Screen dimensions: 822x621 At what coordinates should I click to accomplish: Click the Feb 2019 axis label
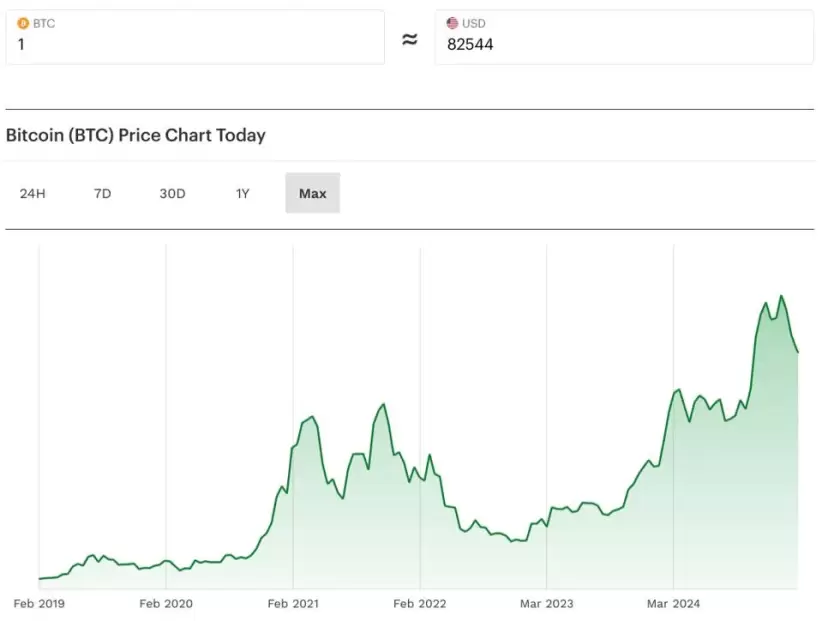pos(39,604)
